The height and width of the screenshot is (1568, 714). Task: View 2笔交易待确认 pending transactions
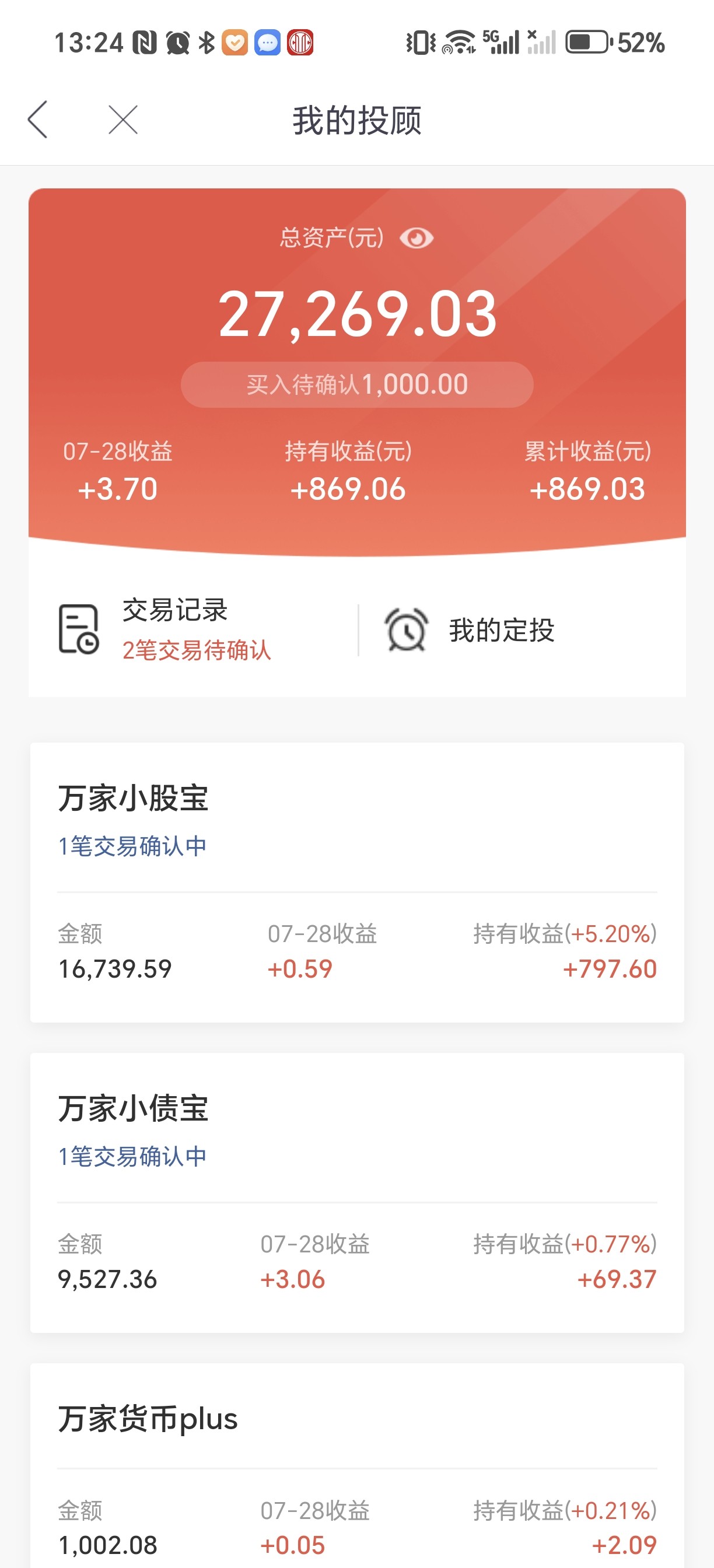point(197,650)
